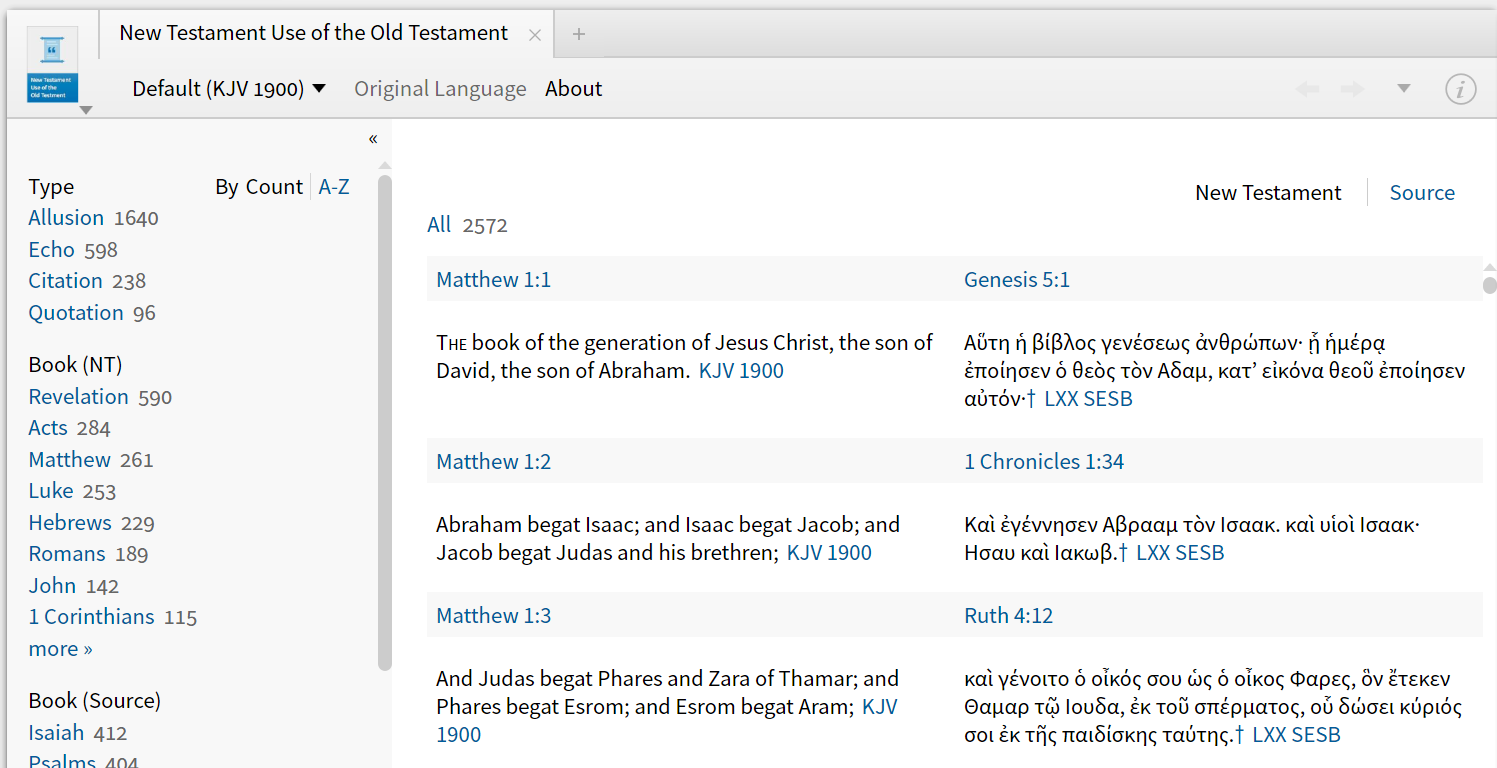The height and width of the screenshot is (768, 1497).
Task: Click the New Testament Use resource book icon
Action: (52, 68)
